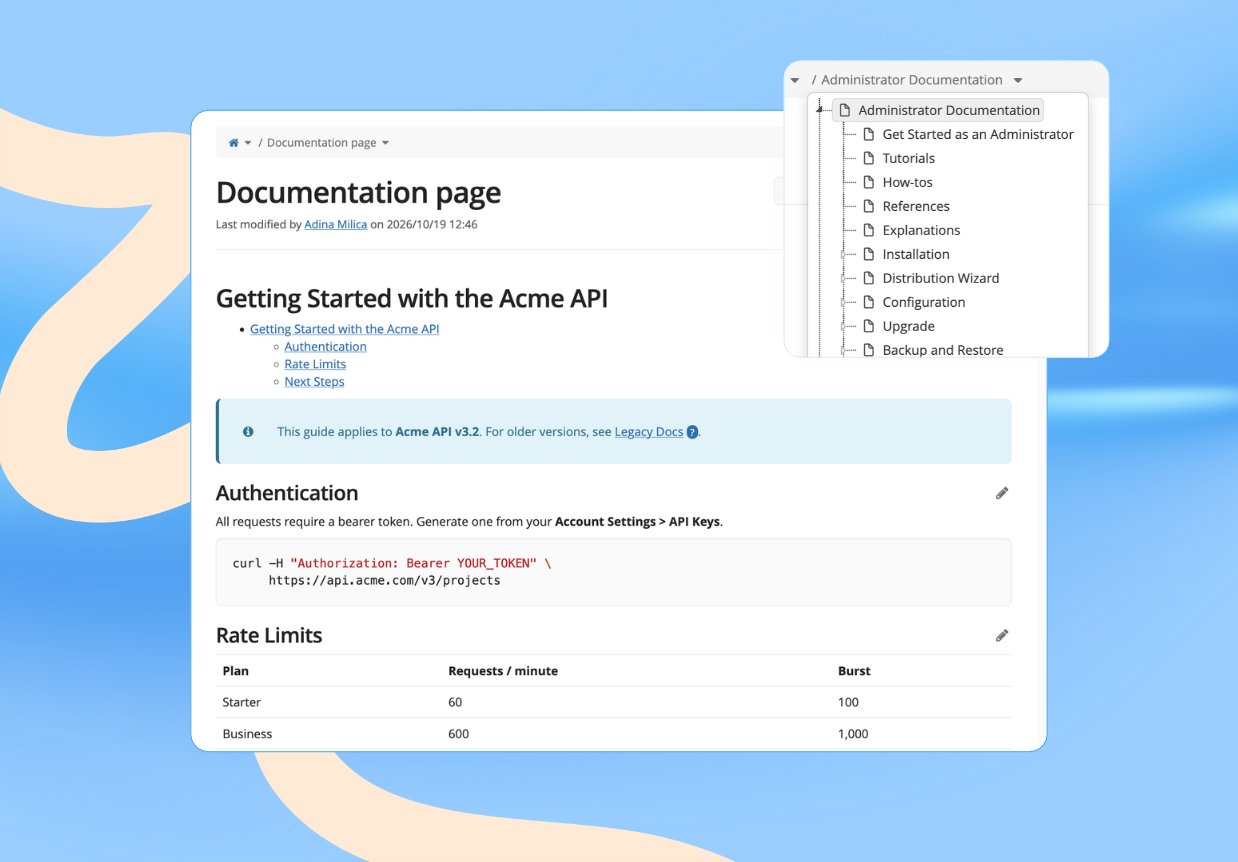Screen dimensions: 1238x862
Task: Click the pencil edit icon for Authentication section
Action: (1002, 493)
